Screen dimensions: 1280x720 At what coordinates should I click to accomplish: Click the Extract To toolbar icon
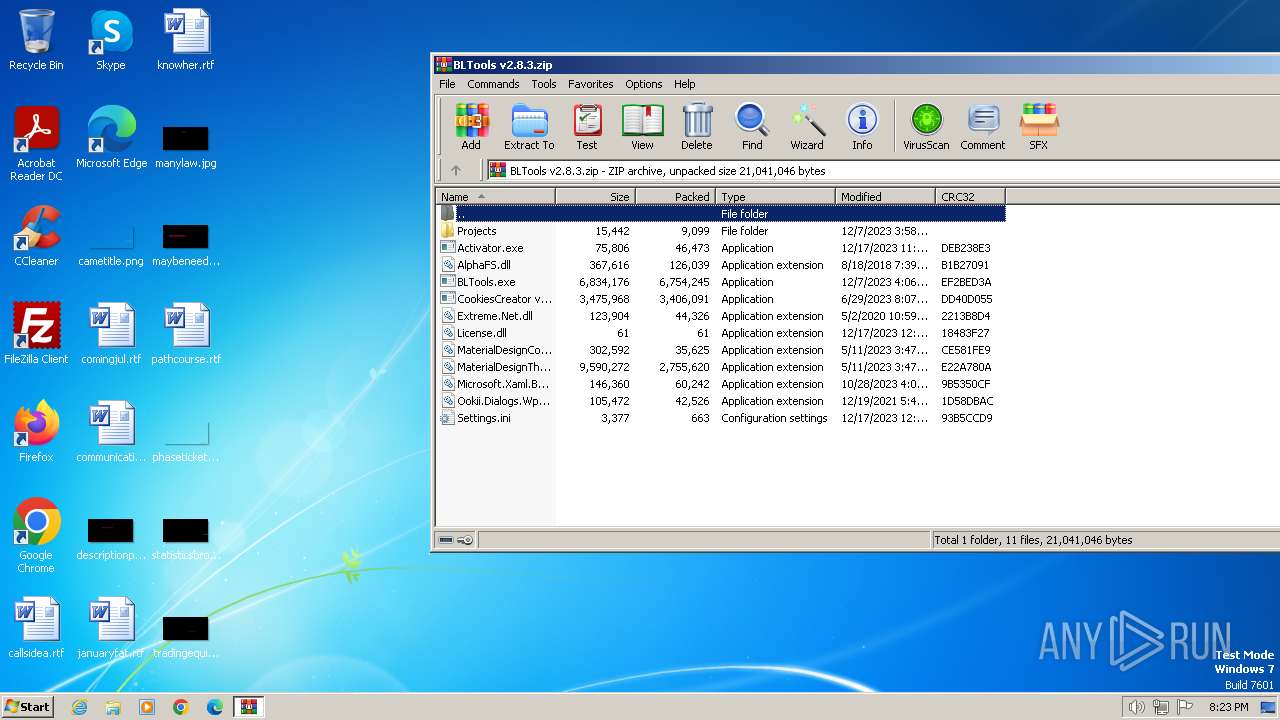(x=529, y=127)
